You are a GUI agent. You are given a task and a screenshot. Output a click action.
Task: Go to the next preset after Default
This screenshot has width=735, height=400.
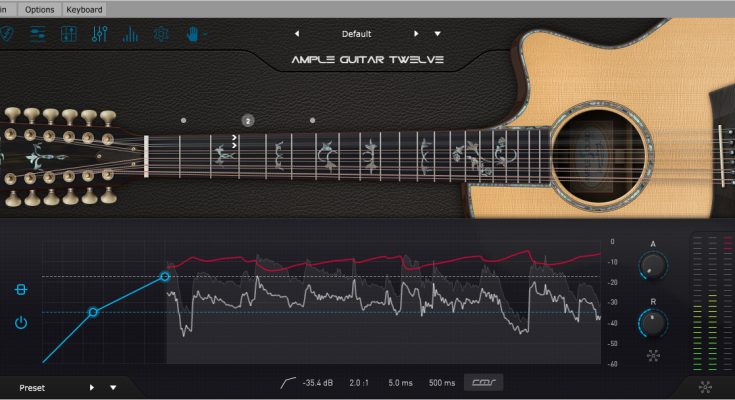point(416,34)
